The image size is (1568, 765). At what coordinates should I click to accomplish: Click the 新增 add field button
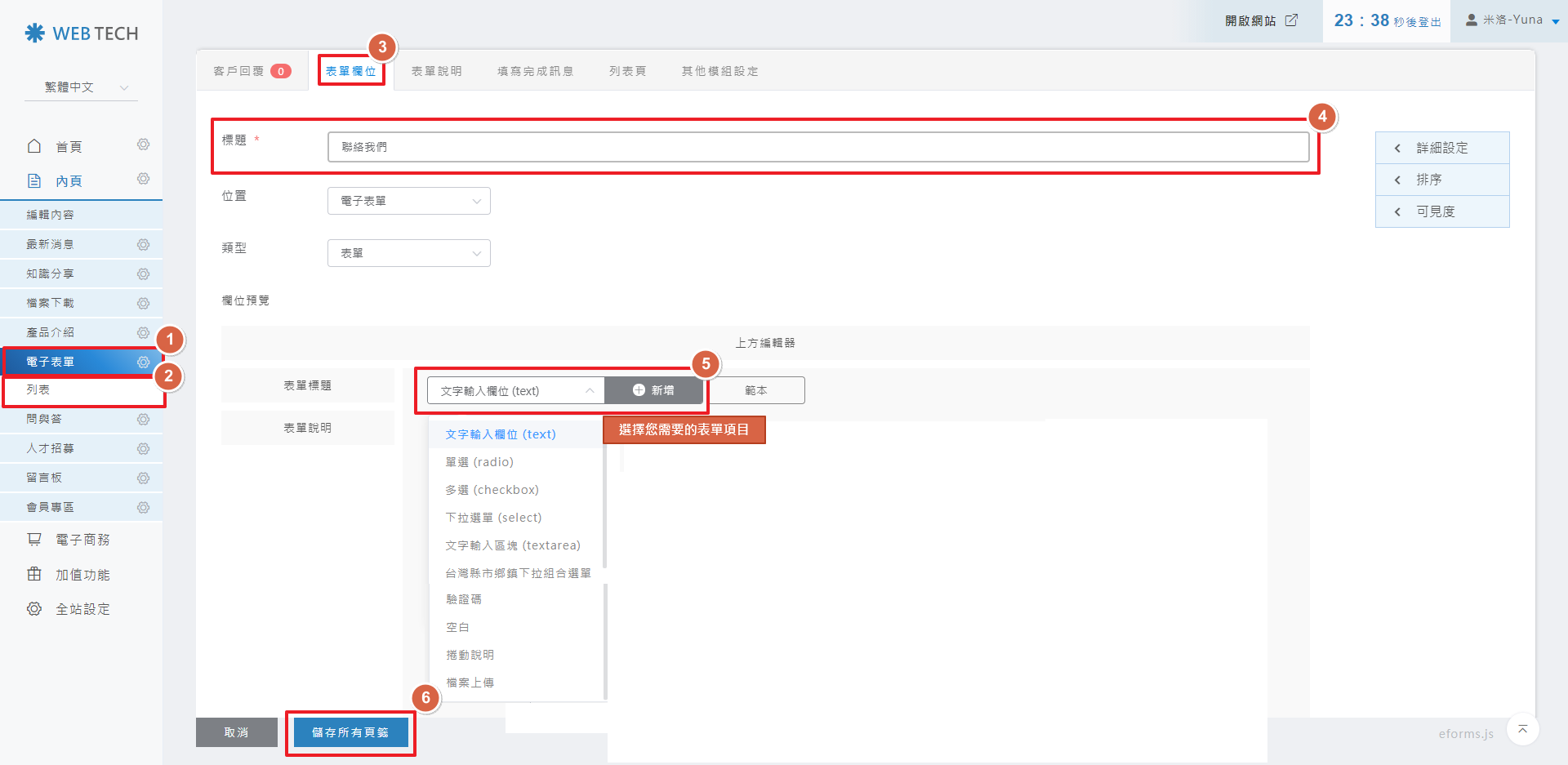pyautogui.click(x=653, y=391)
